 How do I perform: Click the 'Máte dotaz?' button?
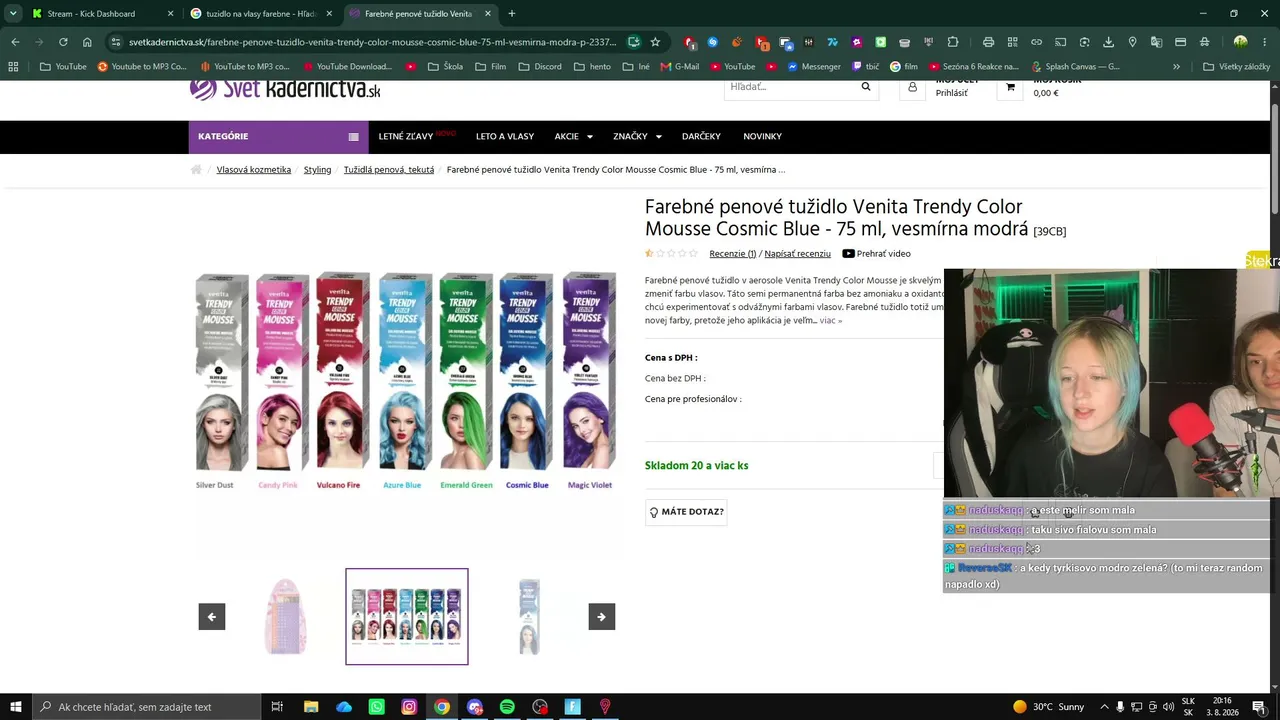pyautogui.click(x=686, y=512)
